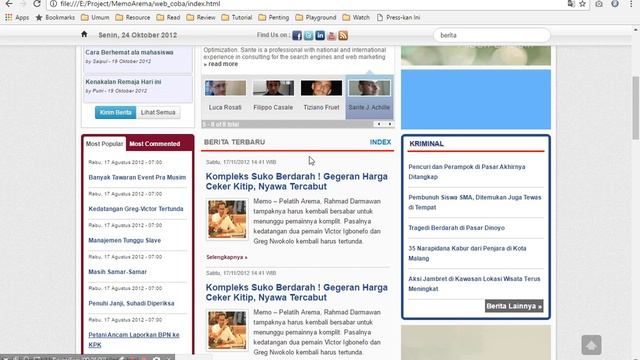Open Pembunuh Siswa SMA article
This screenshot has height=360, width=640.
475,202
